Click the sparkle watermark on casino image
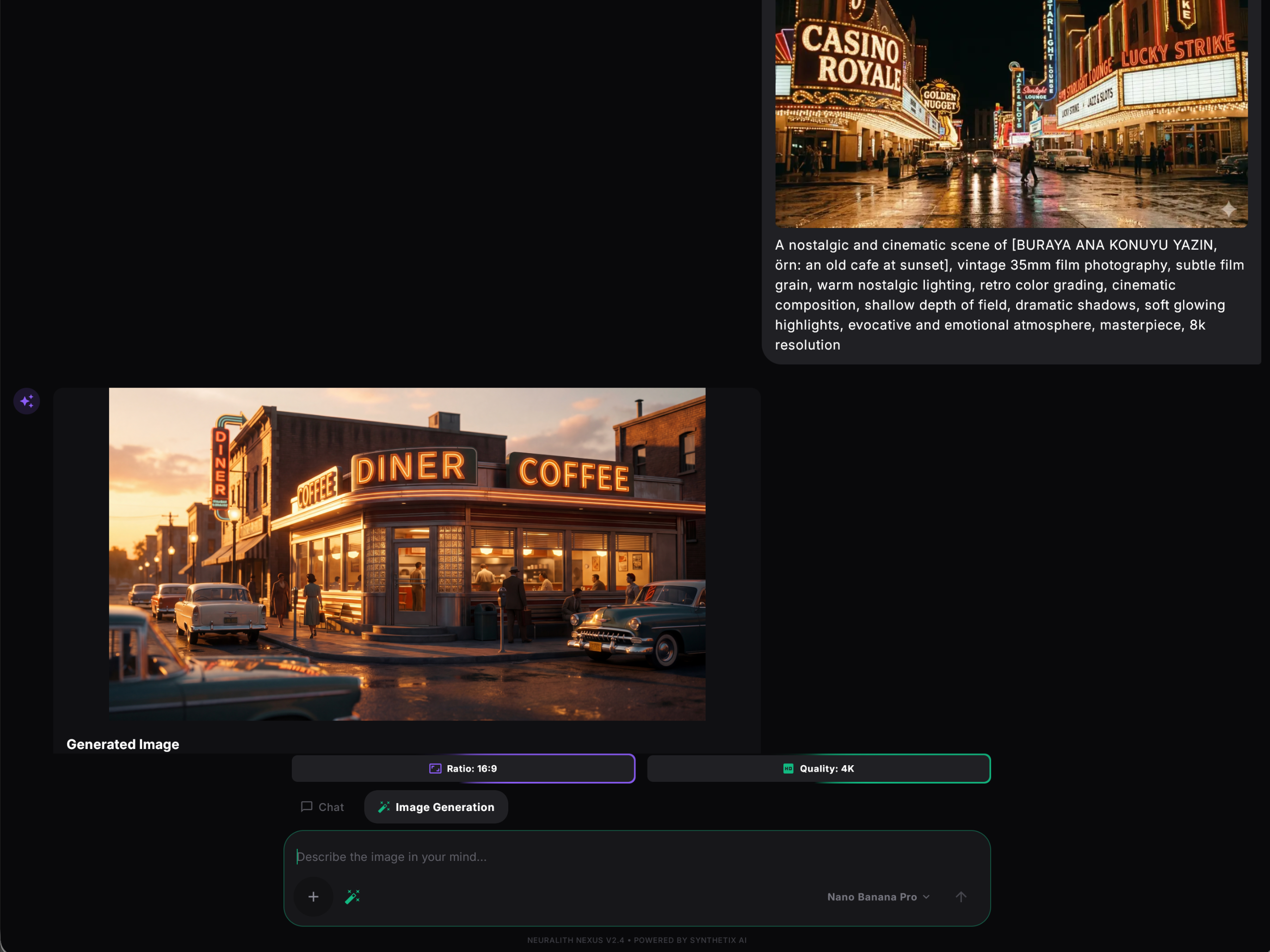Screen dimensions: 1270x952 coord(1228,209)
